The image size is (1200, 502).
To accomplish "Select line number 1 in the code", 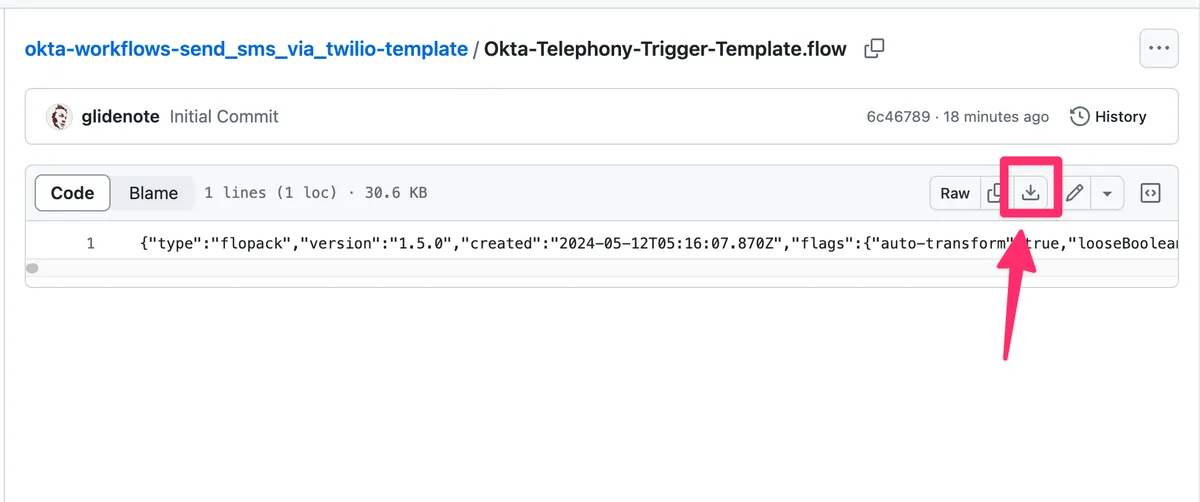I will click(x=90, y=243).
